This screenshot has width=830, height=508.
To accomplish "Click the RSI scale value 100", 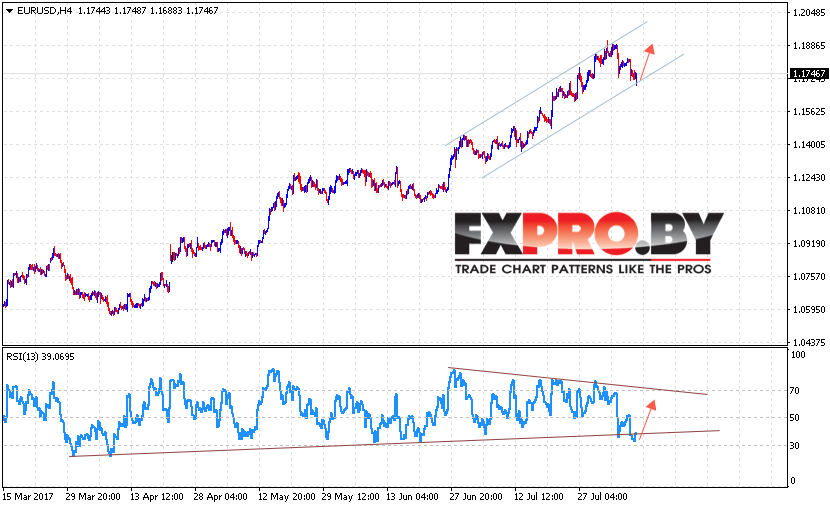I will [798, 355].
